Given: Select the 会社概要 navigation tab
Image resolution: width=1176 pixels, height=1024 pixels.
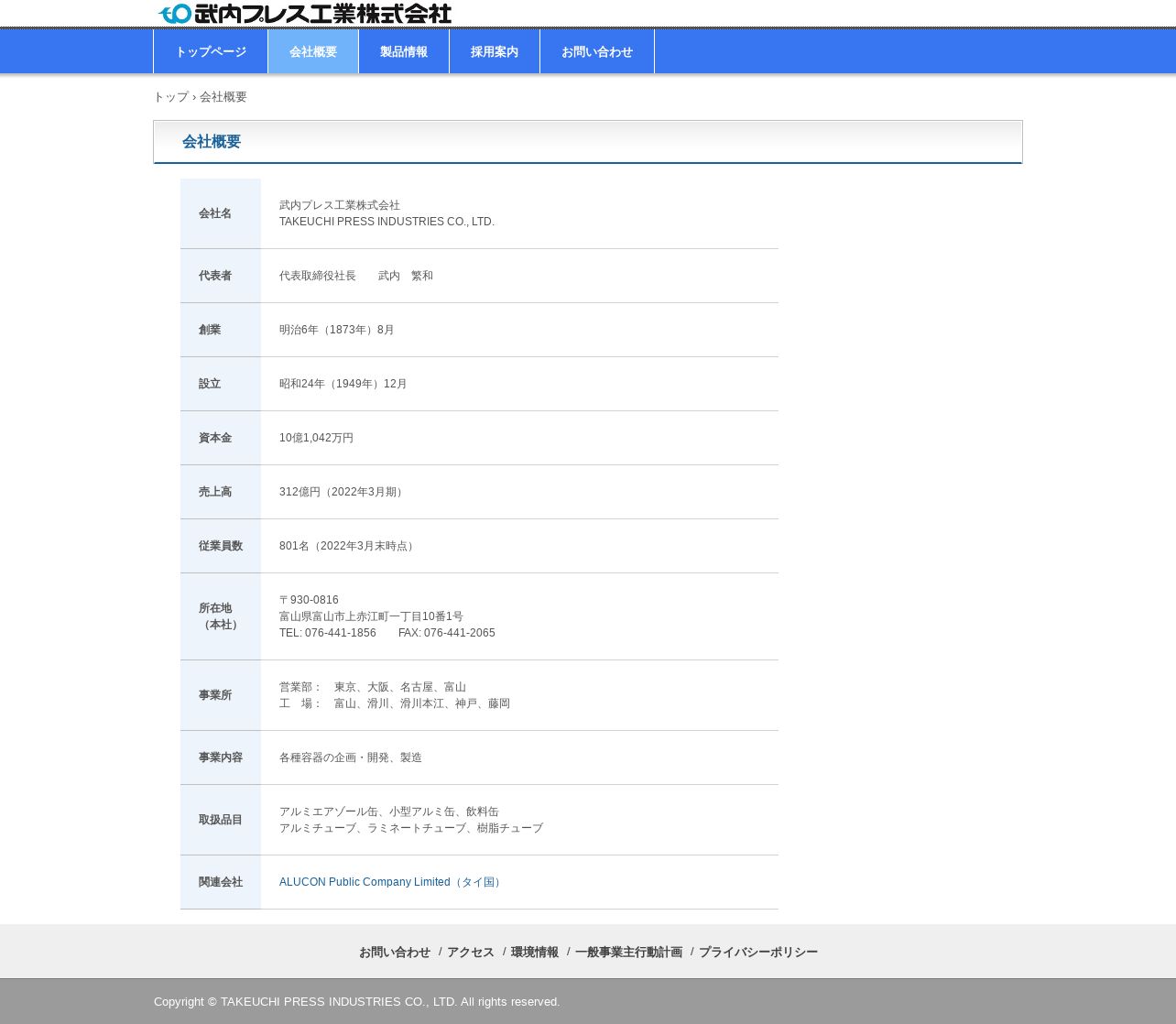Looking at the screenshot, I should click(313, 51).
